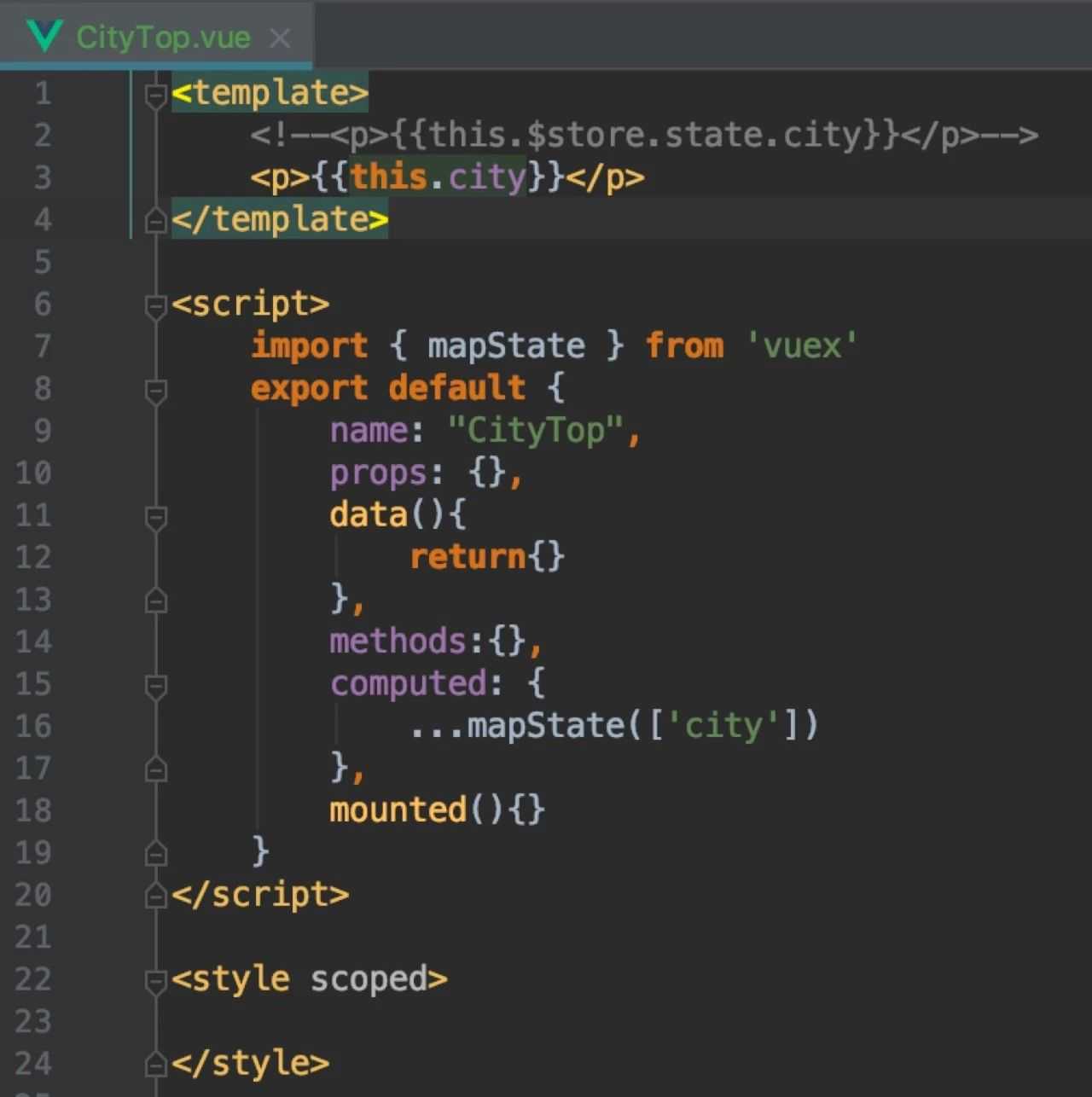
Task: Collapse the script block at line 6
Action: click(x=155, y=306)
